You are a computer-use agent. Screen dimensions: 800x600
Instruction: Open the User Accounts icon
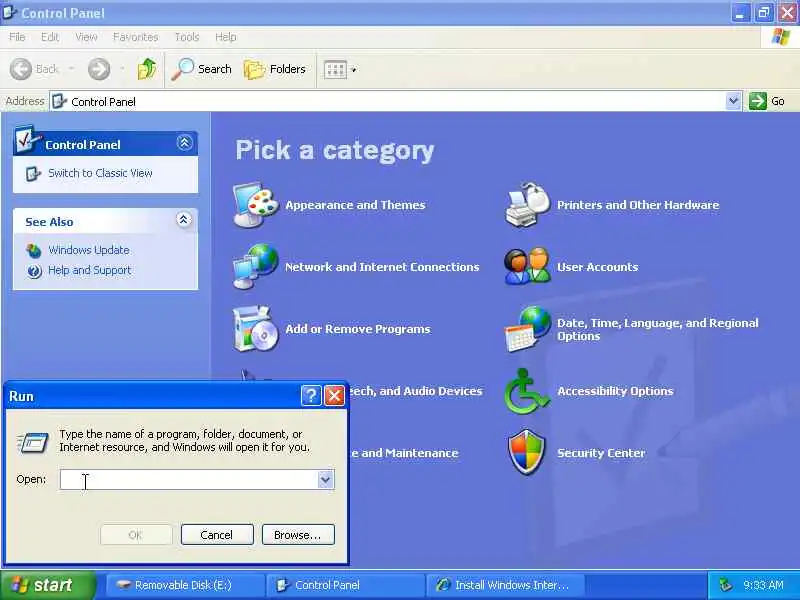[528, 267]
